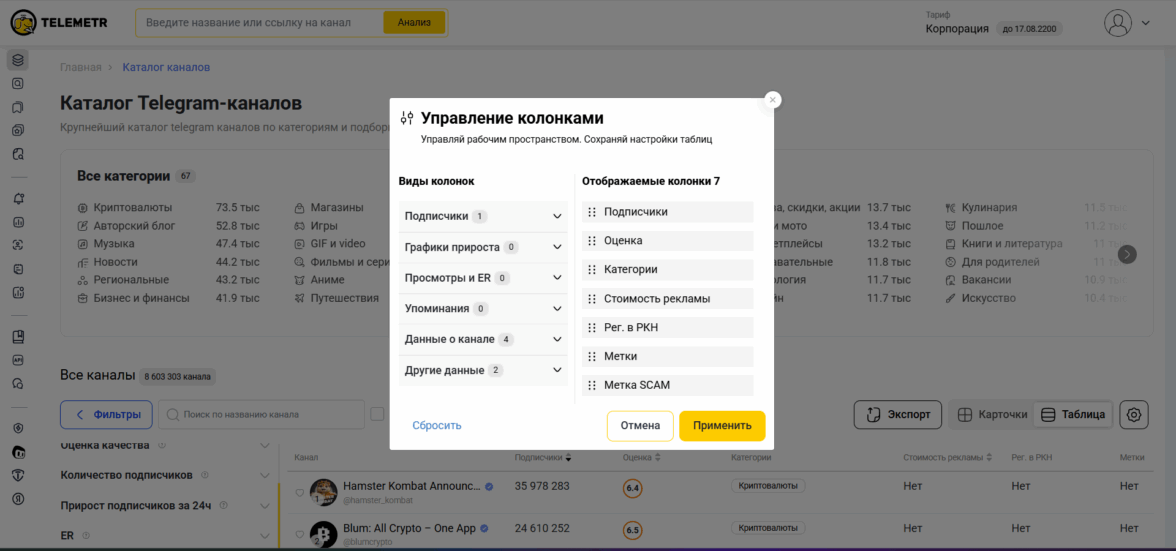Click the user profile avatar

pyautogui.click(x=1118, y=22)
